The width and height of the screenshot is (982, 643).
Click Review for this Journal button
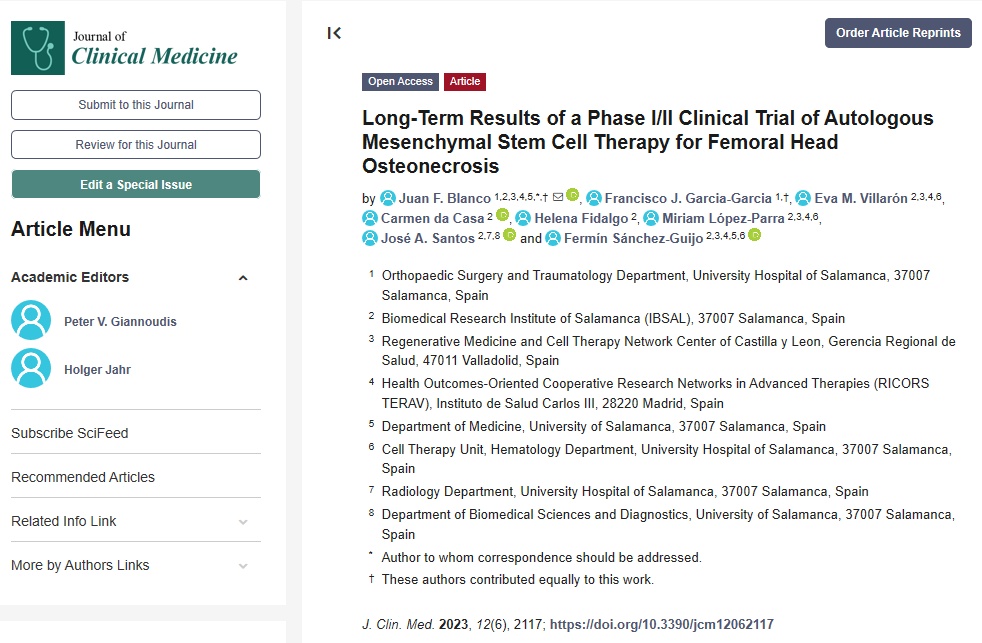pos(136,145)
